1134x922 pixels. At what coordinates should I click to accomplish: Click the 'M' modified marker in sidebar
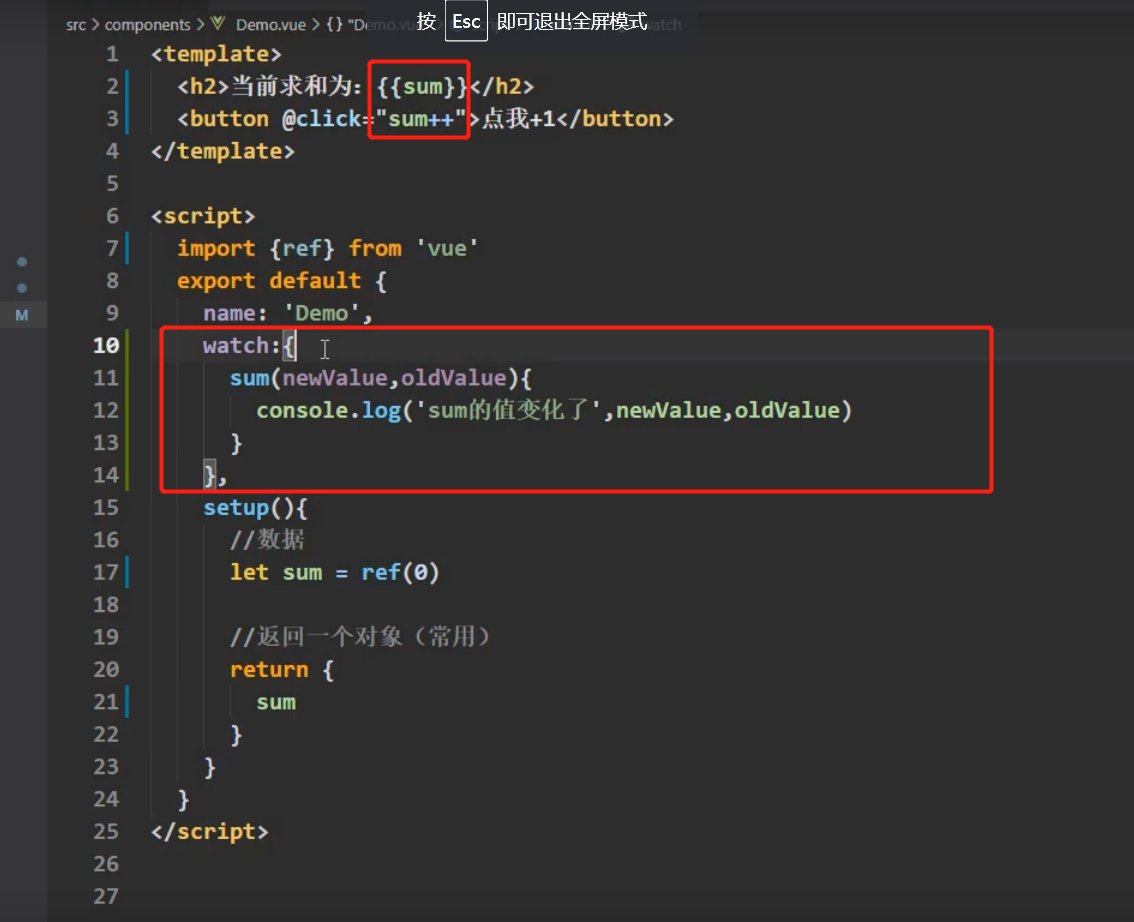(22, 315)
